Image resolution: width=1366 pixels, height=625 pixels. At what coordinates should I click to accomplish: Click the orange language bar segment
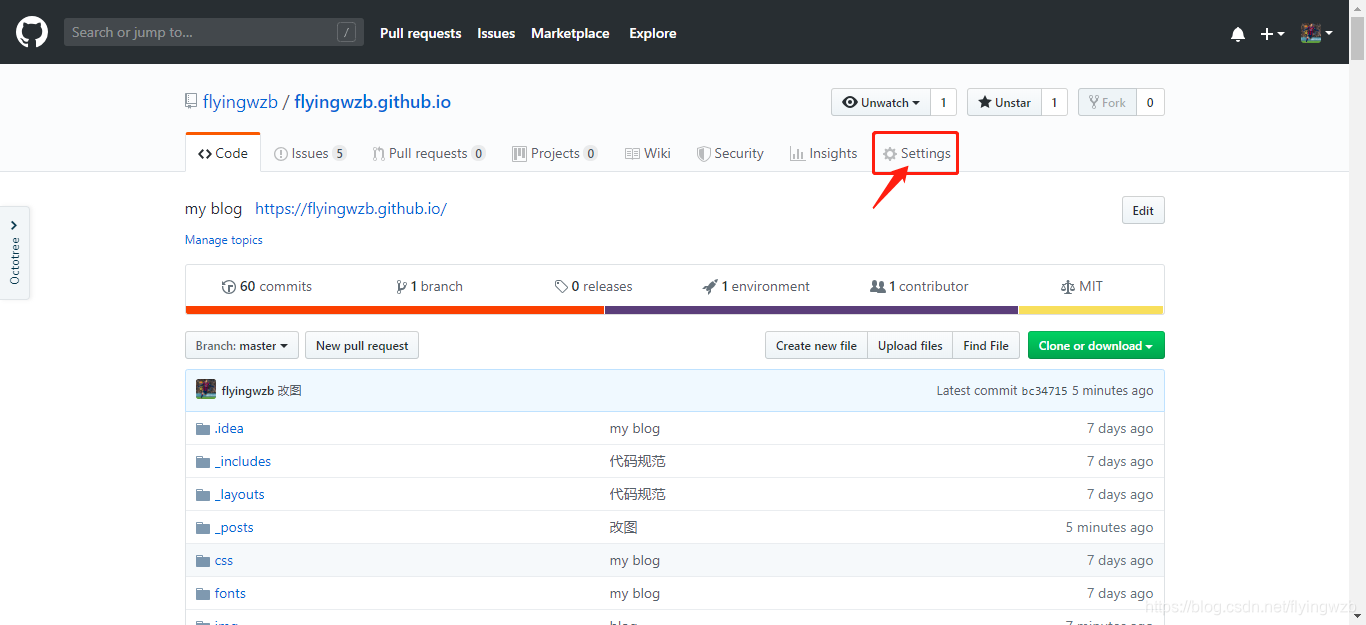click(395, 310)
